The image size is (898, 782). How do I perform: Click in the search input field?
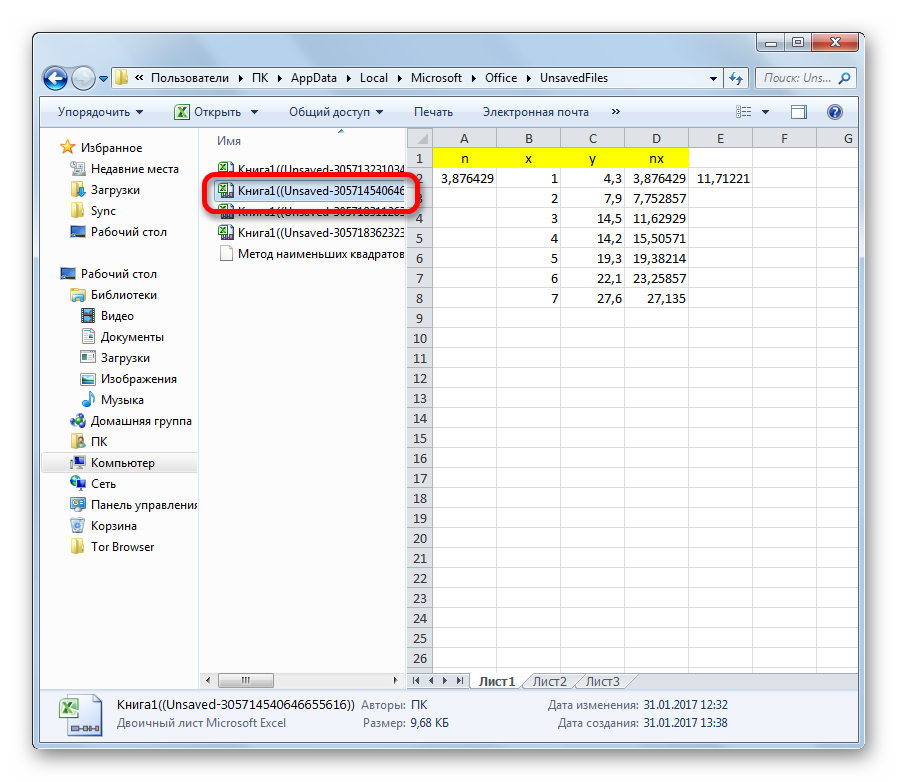tap(800, 78)
